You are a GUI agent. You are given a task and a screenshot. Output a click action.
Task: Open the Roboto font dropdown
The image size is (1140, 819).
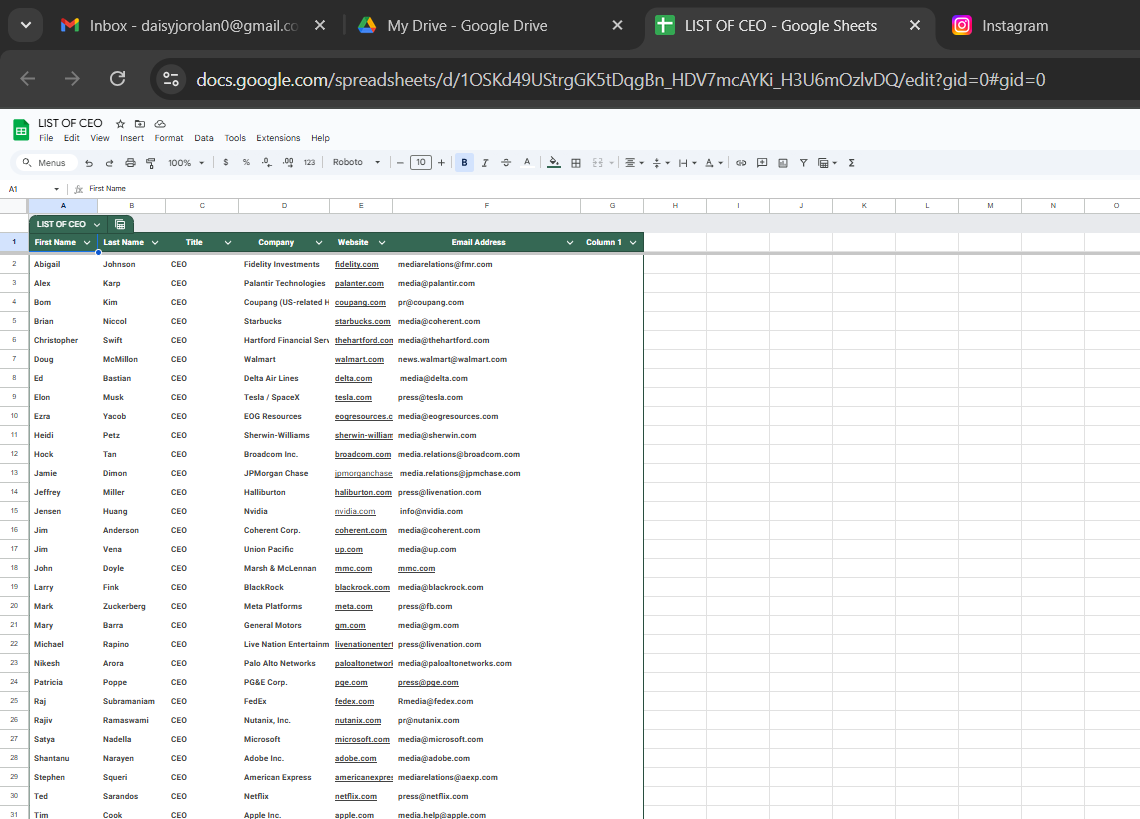356,162
